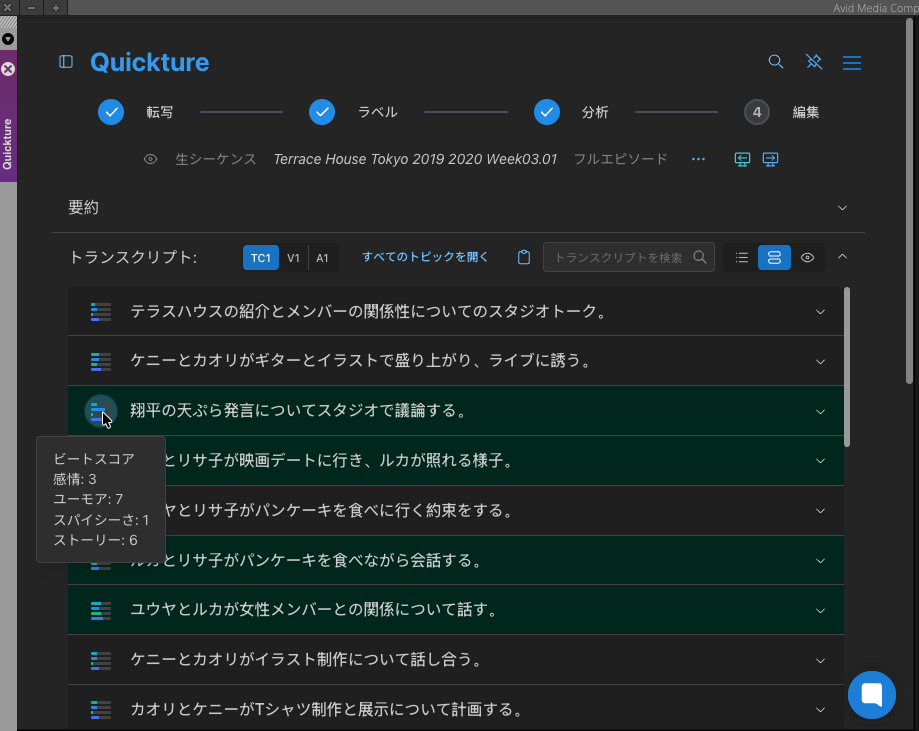
Task: Collapse the transcript section with up chevron
Action: pyautogui.click(x=842, y=257)
